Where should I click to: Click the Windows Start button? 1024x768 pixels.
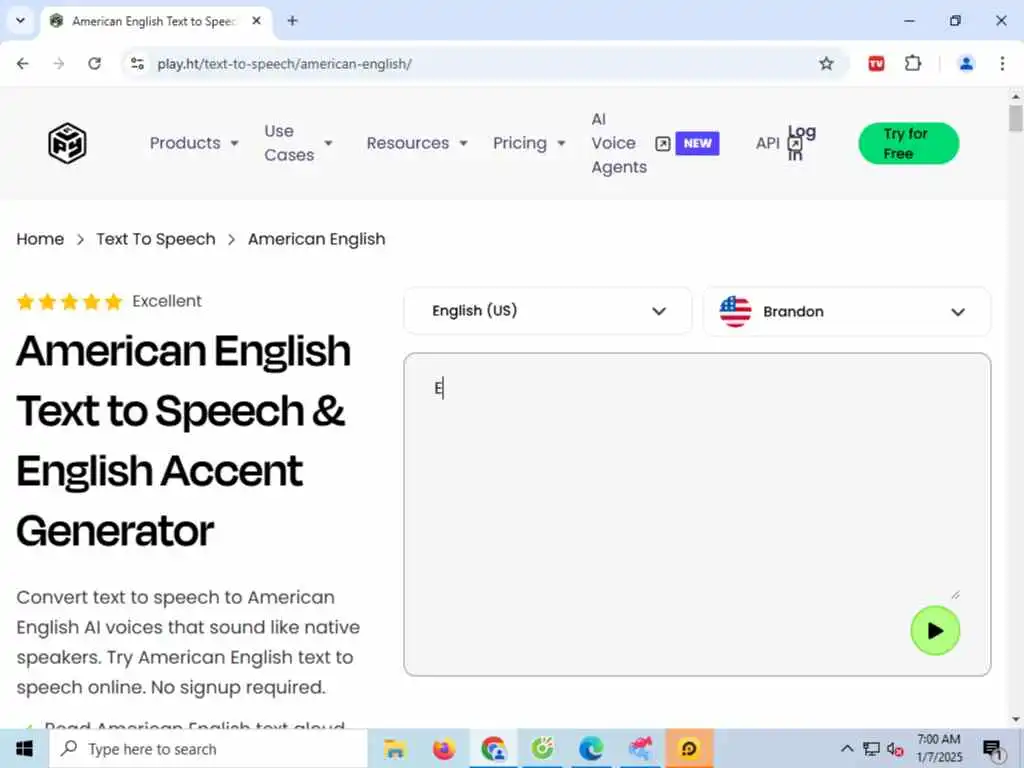point(24,748)
